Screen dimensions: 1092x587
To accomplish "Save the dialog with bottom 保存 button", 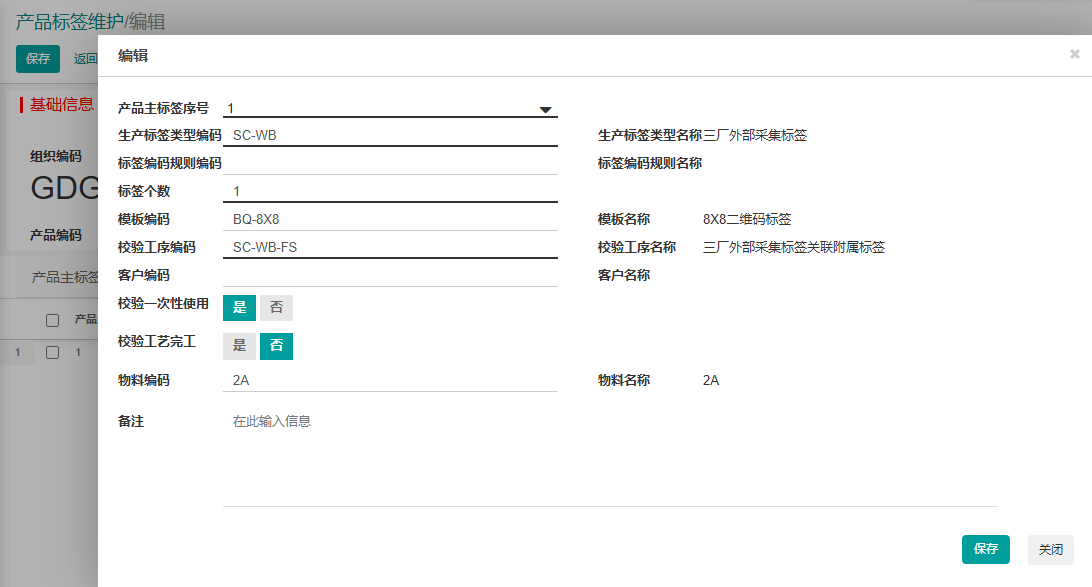I will (985, 549).
